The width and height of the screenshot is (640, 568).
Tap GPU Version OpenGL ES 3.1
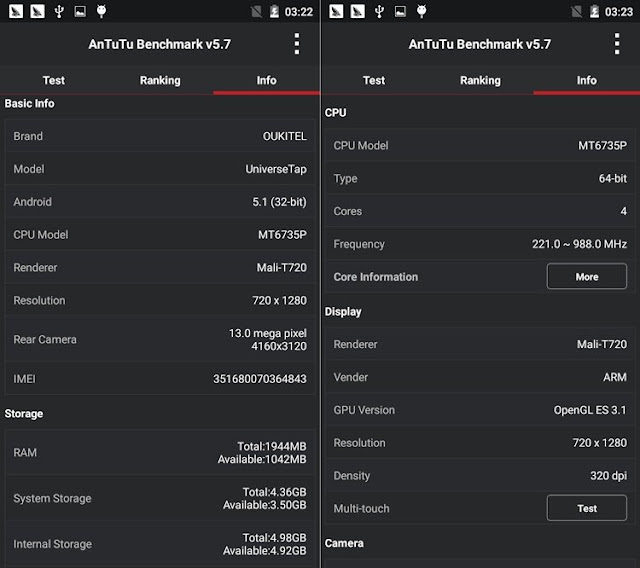coord(590,410)
